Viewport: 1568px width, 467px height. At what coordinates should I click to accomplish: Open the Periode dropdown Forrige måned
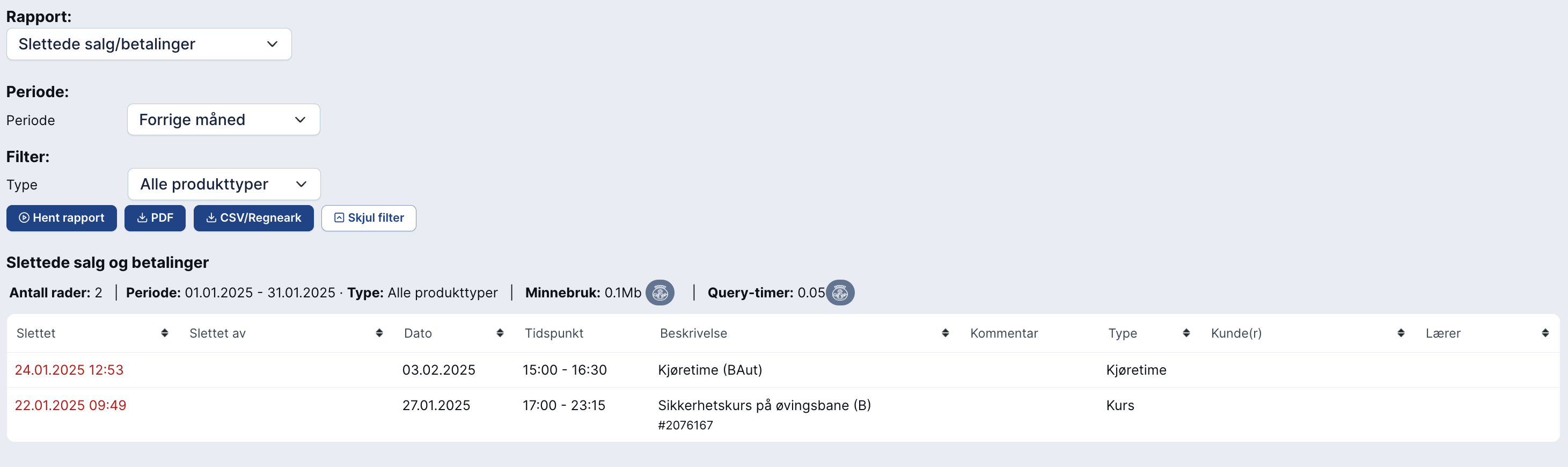click(x=223, y=119)
